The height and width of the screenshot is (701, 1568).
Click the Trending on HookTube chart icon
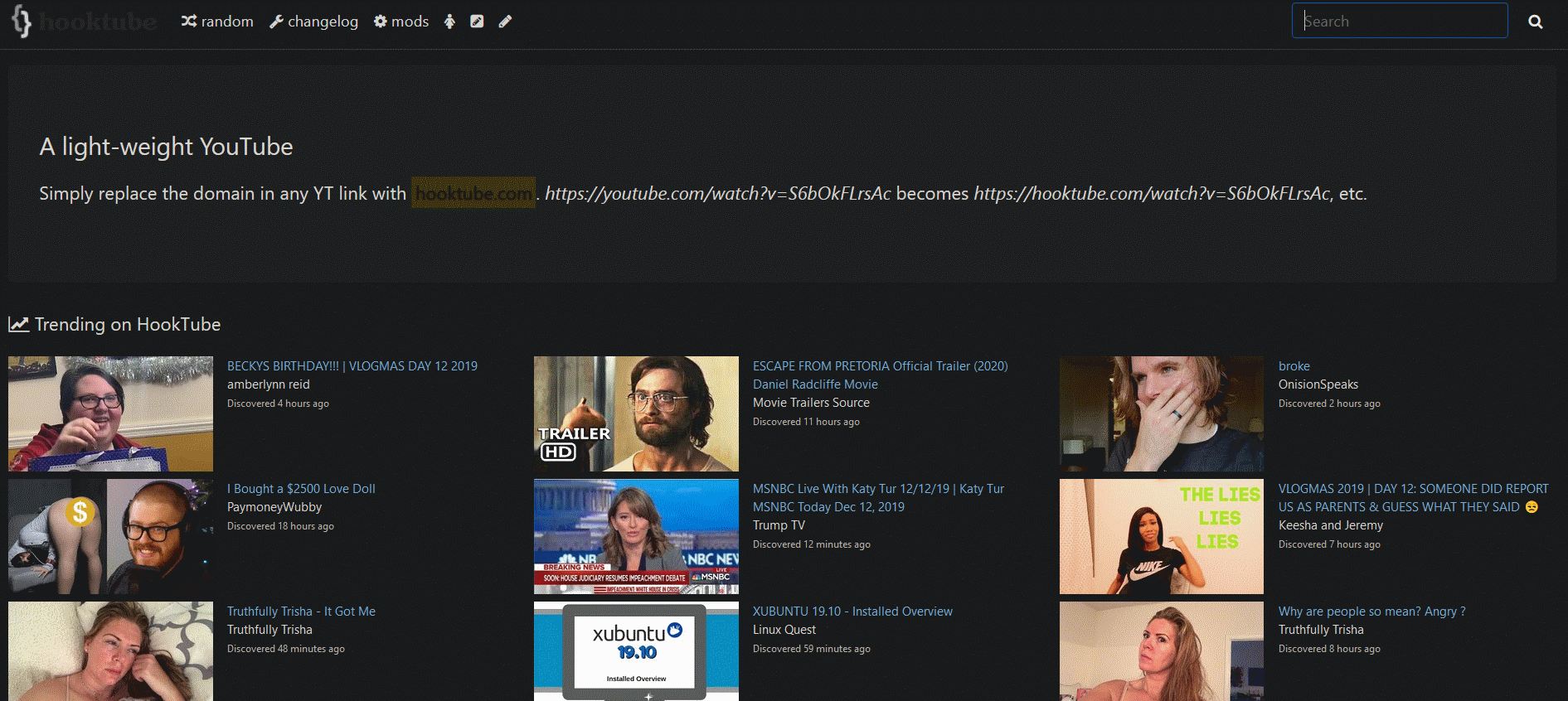(18, 324)
